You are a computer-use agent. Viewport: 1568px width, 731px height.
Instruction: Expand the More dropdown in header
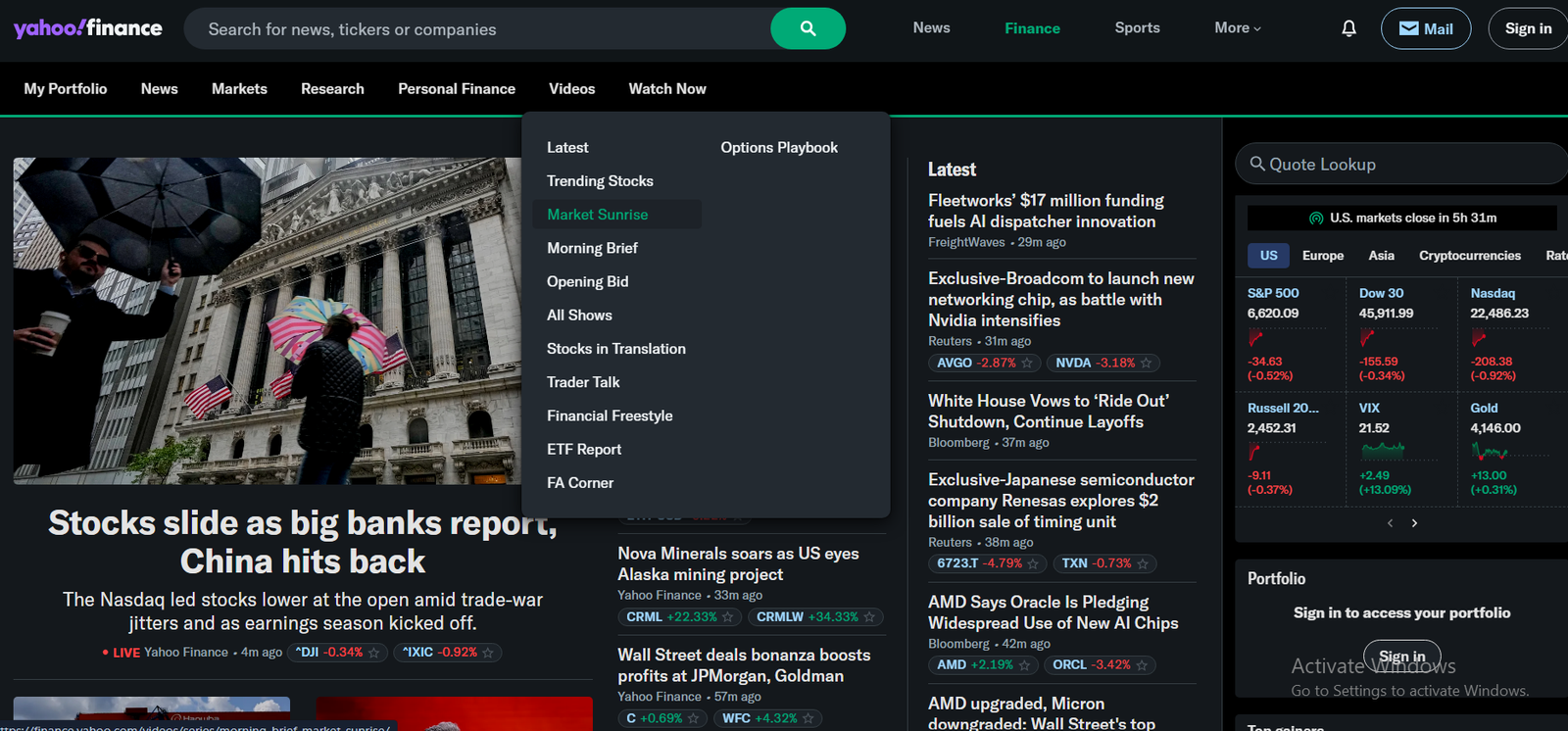coord(1238,28)
